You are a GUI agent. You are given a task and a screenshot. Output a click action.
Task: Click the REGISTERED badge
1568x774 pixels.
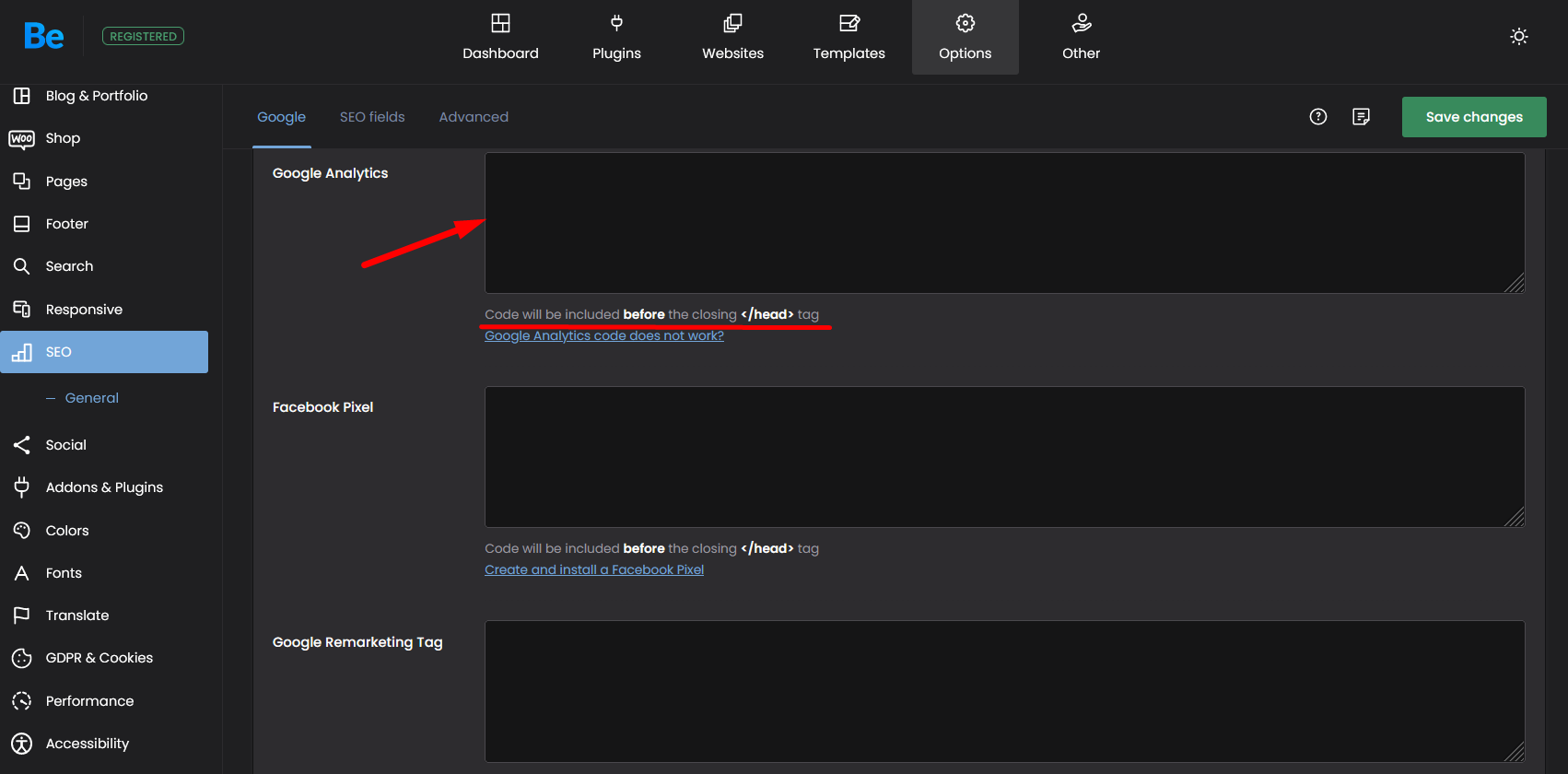coord(143,36)
